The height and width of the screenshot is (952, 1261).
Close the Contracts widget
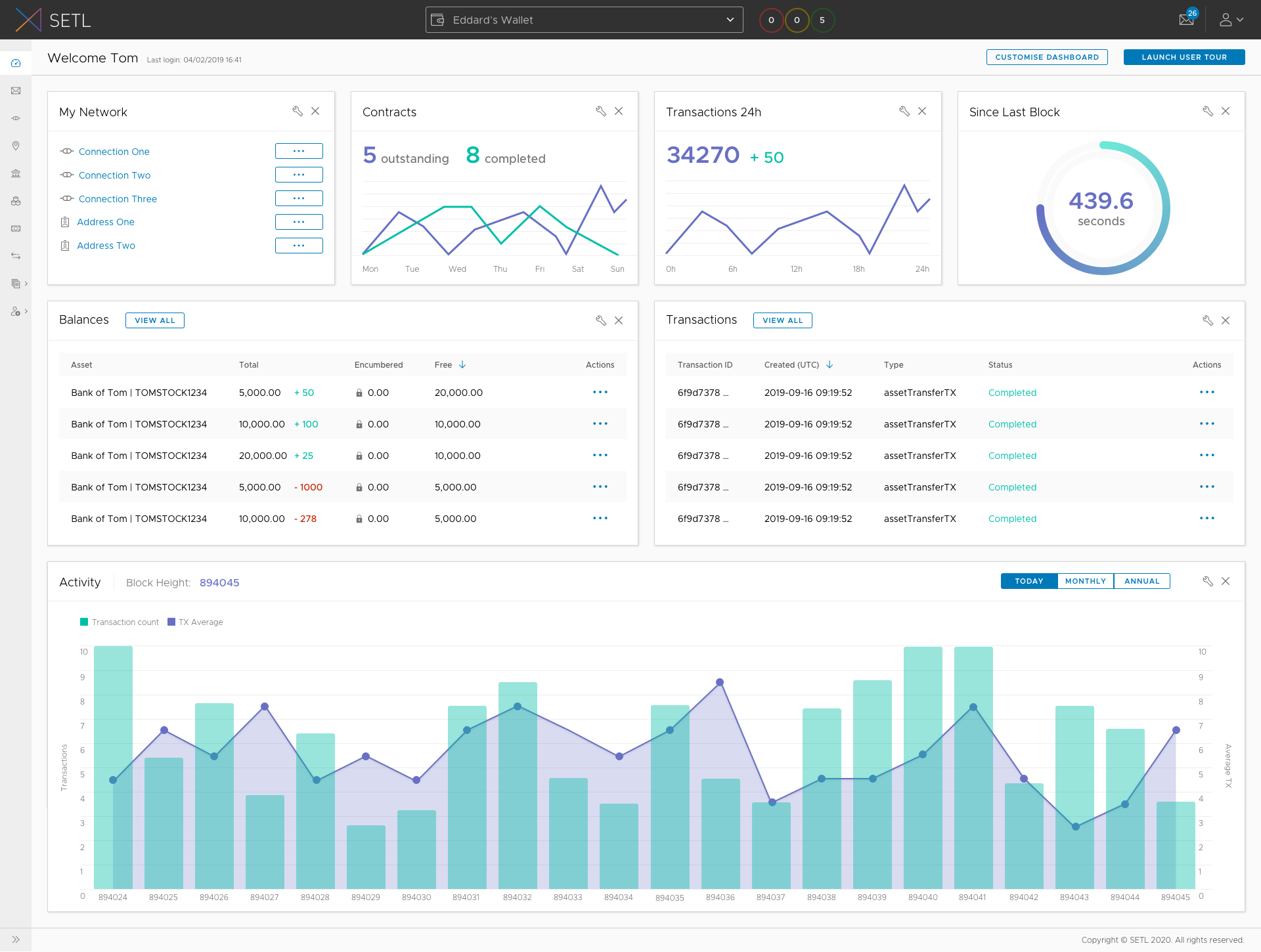coord(619,111)
